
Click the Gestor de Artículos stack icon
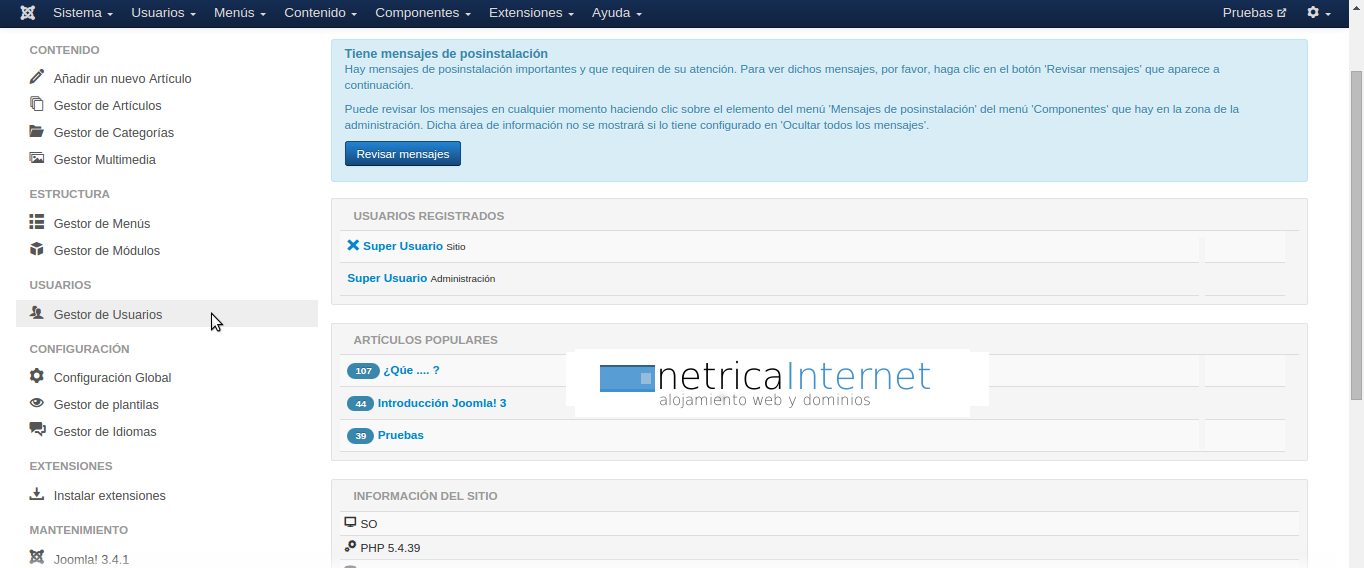pos(37,104)
